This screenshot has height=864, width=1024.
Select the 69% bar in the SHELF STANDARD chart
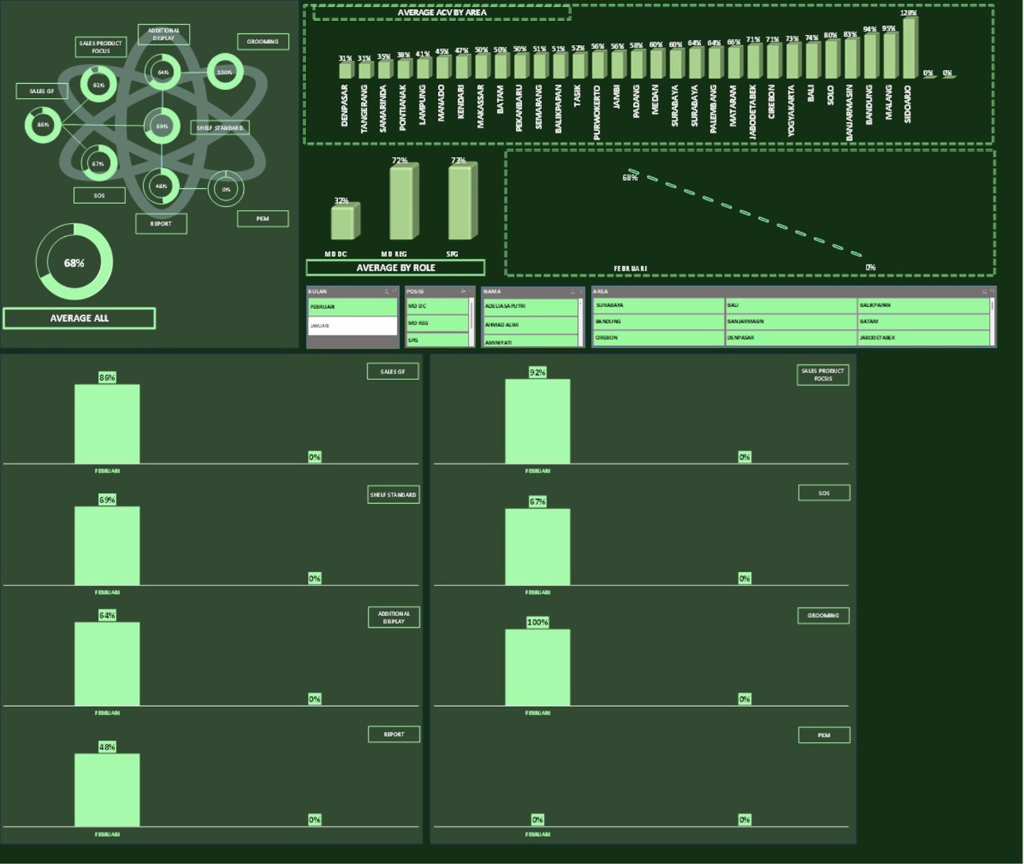point(107,546)
